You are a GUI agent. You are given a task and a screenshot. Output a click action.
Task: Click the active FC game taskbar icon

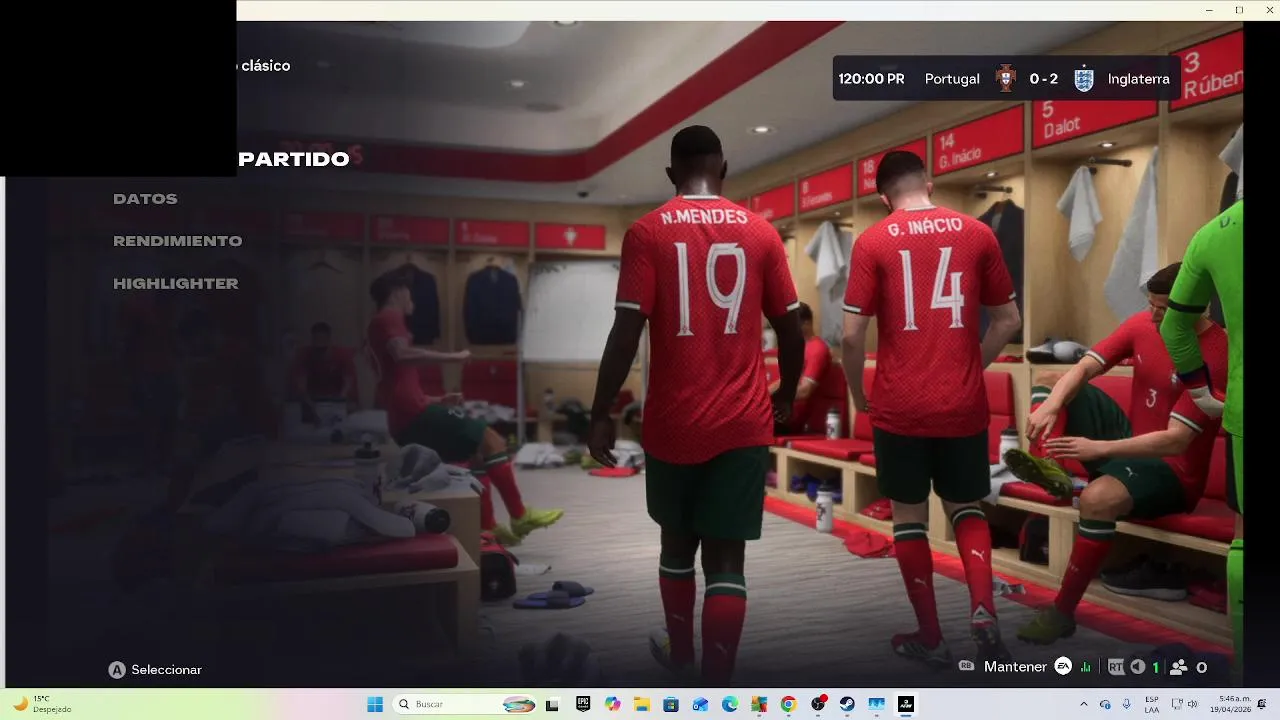[906, 704]
